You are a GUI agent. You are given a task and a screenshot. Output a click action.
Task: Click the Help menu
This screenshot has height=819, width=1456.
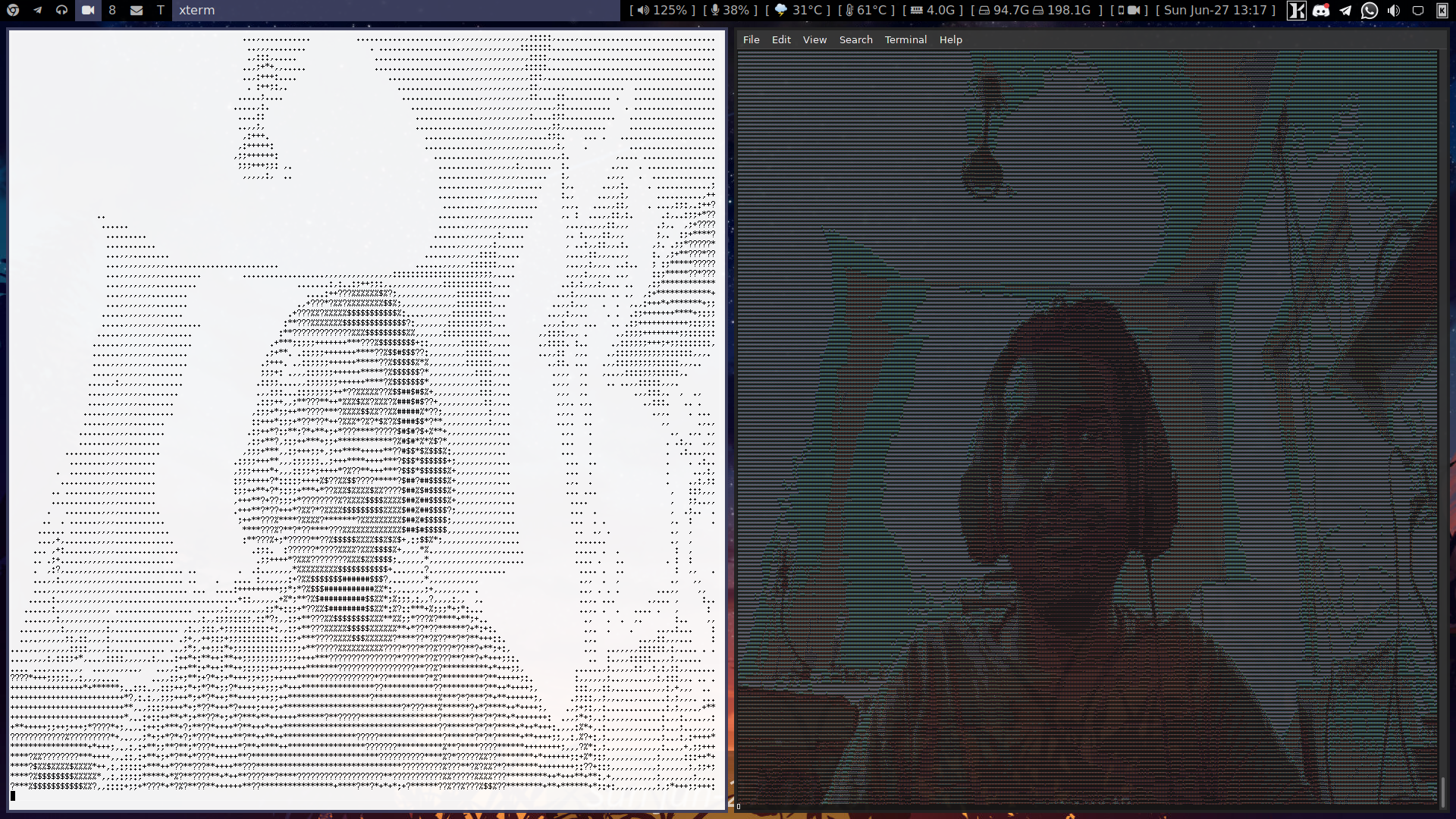click(x=950, y=39)
